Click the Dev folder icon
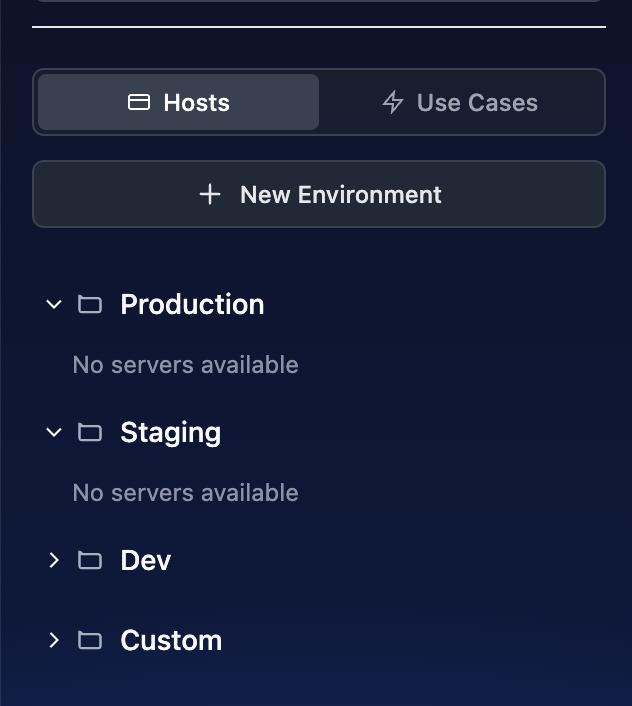The image size is (632, 706). pyautogui.click(x=90, y=560)
